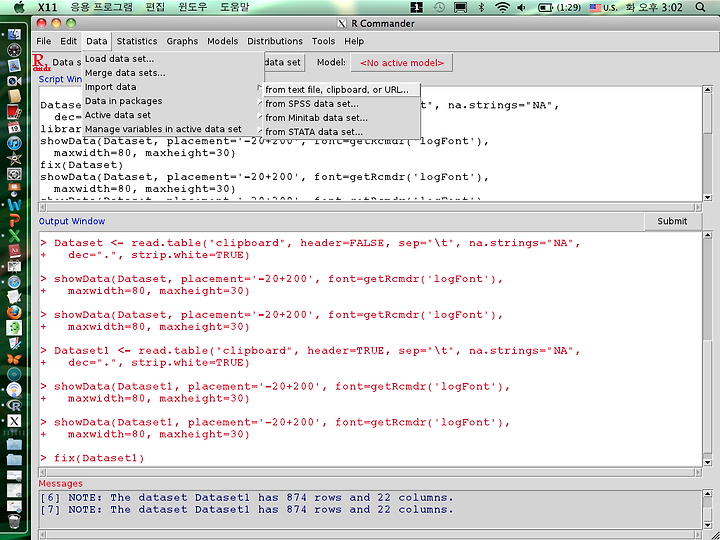Launch Firefox from the dock

point(14,313)
